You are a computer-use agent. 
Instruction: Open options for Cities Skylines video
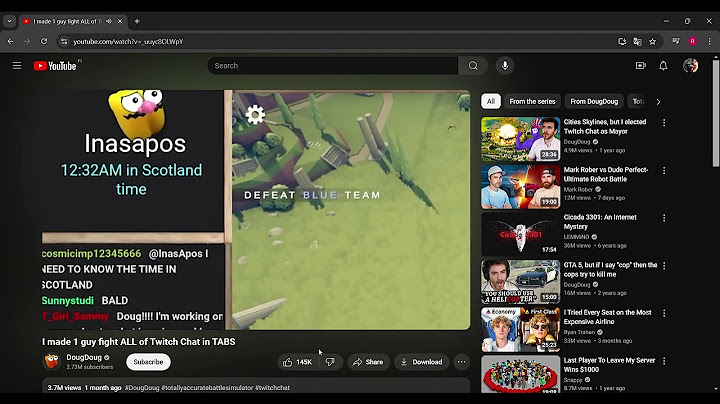(x=664, y=123)
